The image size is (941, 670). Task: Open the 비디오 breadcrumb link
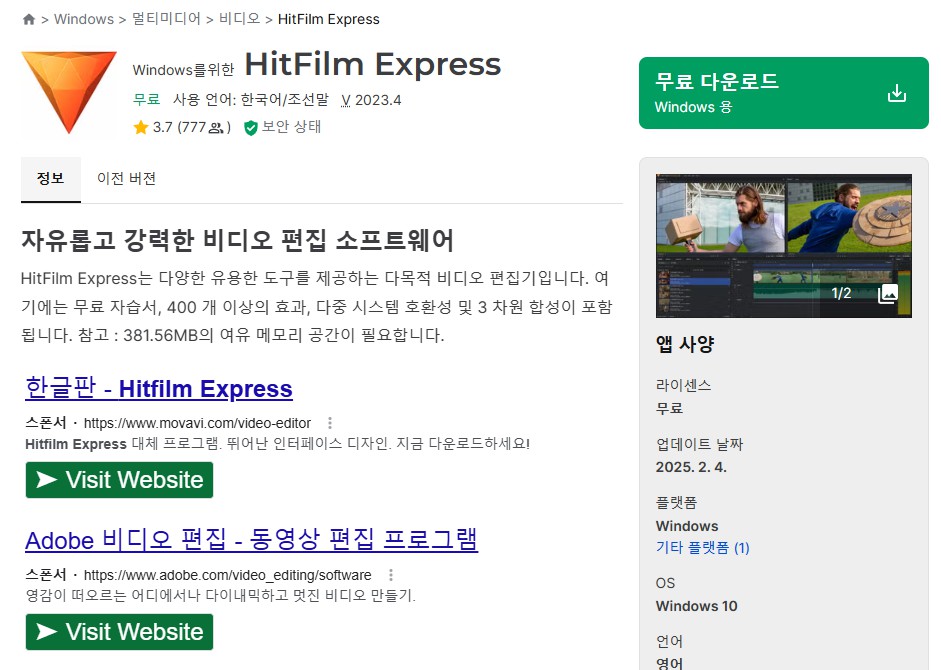(239, 19)
